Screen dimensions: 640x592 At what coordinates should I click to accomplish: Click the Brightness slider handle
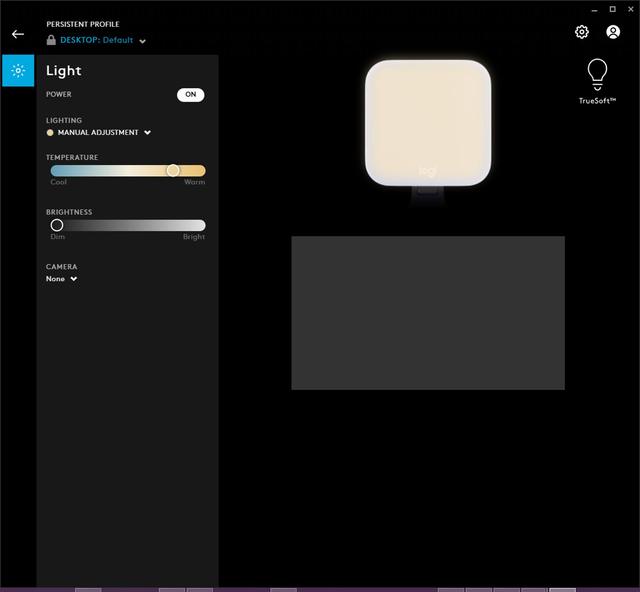tap(57, 225)
